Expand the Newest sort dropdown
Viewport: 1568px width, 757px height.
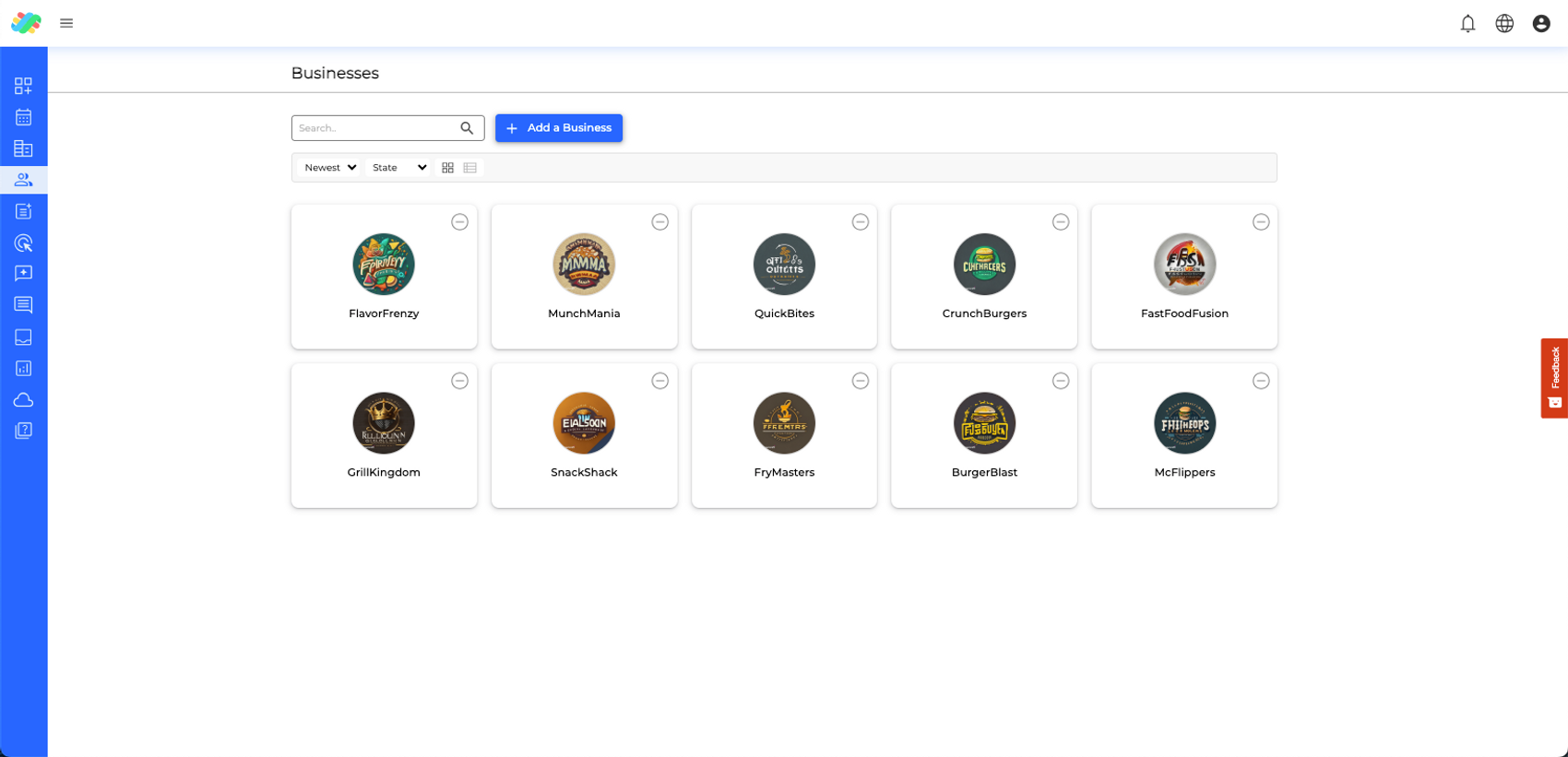[x=330, y=168]
